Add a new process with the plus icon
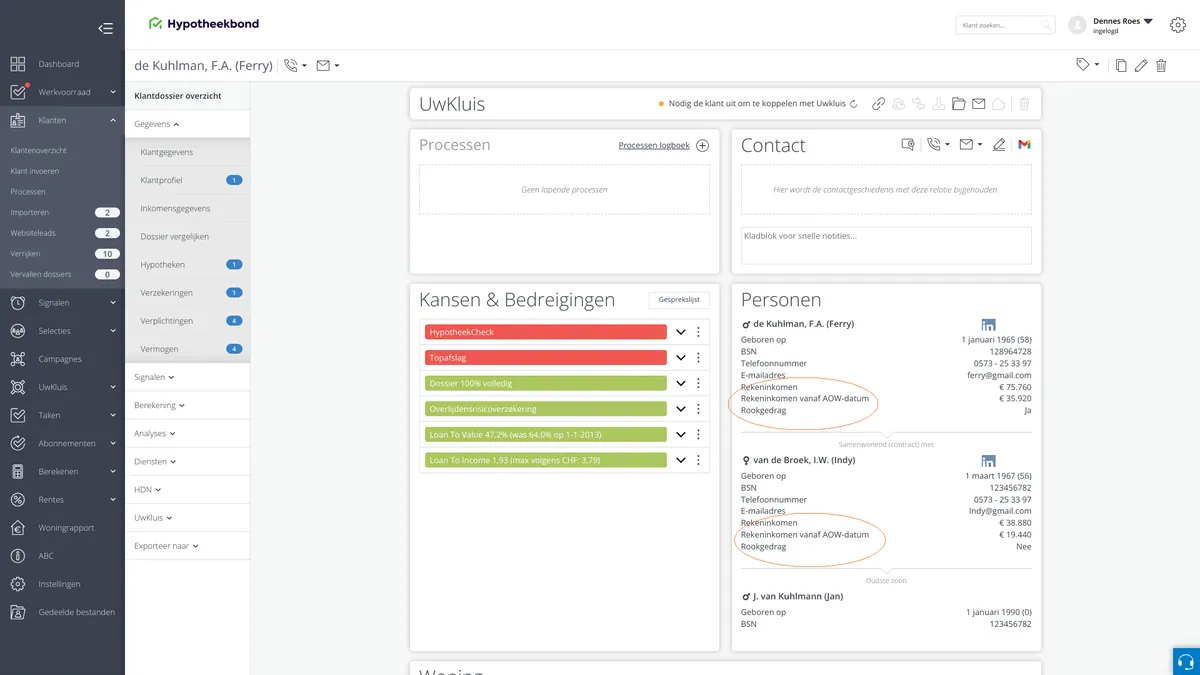The height and width of the screenshot is (675, 1200). pyautogui.click(x=703, y=145)
